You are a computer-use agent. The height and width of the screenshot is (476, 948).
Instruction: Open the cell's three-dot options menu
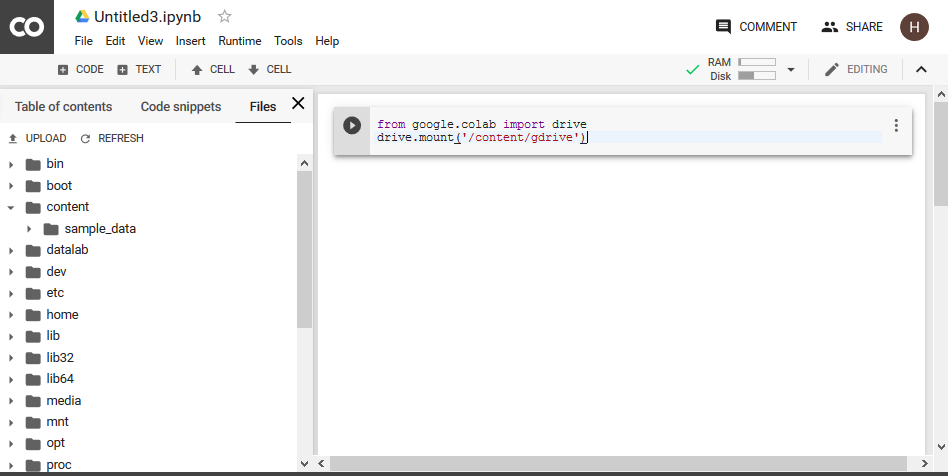[x=896, y=126]
